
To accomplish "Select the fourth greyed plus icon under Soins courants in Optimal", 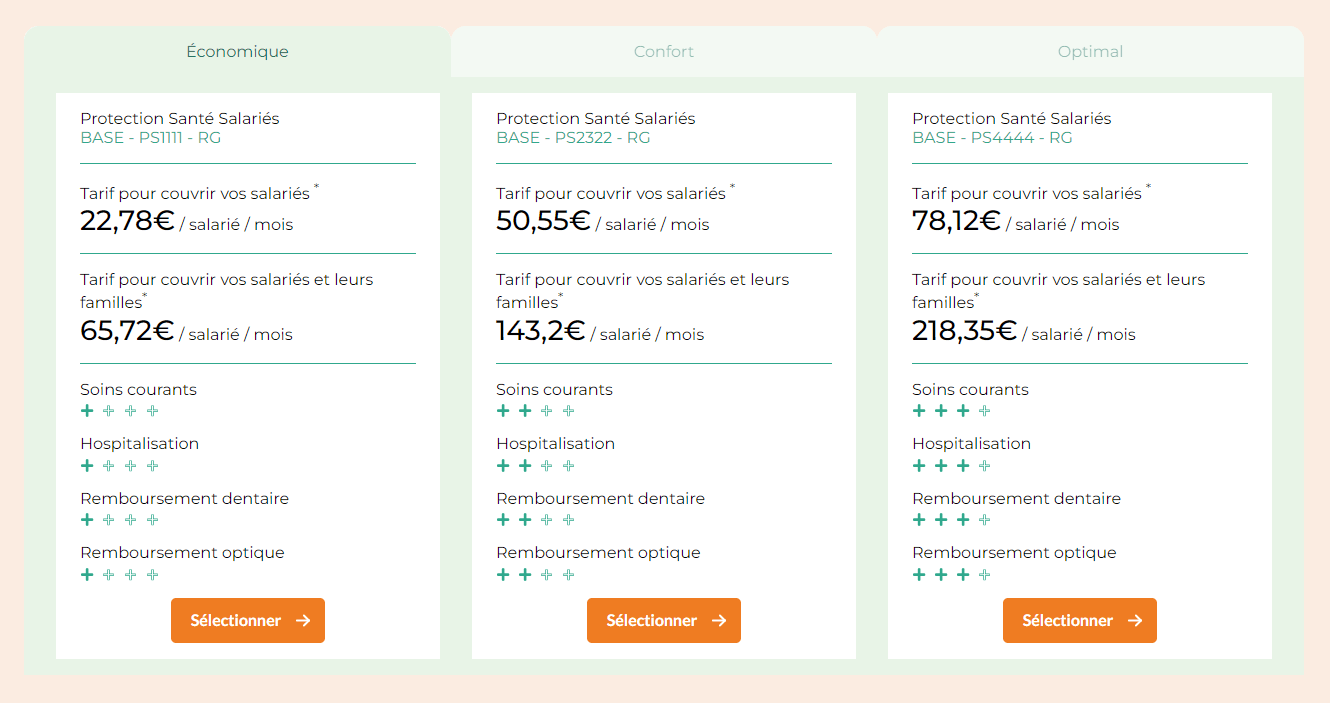I will [x=984, y=410].
